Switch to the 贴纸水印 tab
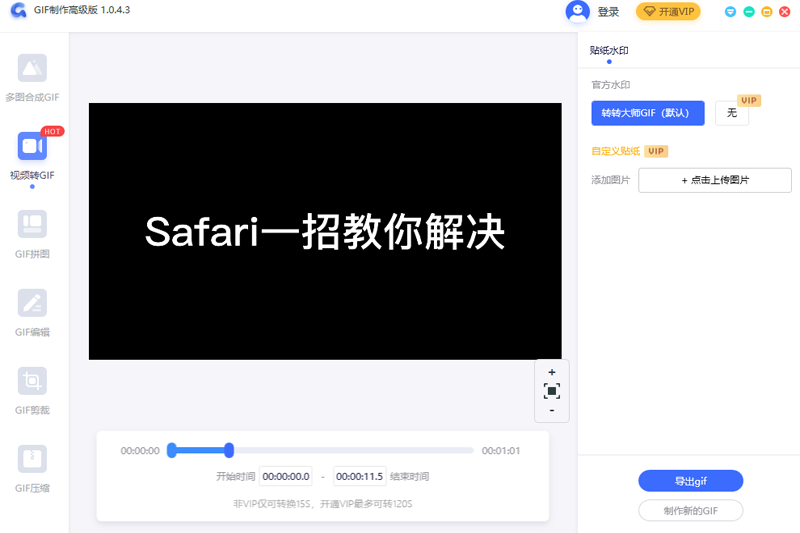 pyautogui.click(x=609, y=50)
